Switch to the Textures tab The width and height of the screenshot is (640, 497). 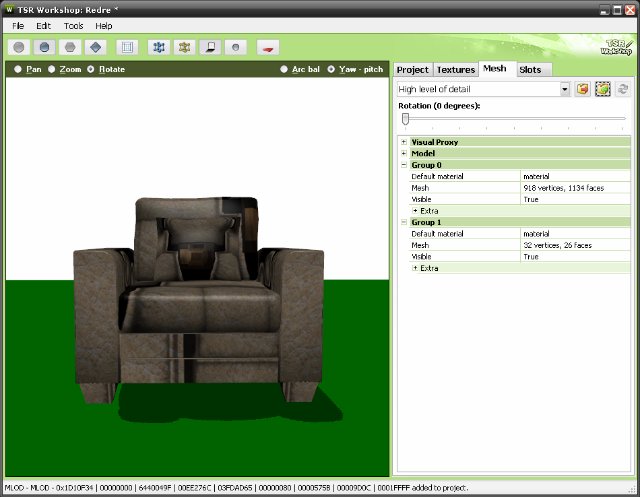click(456, 70)
